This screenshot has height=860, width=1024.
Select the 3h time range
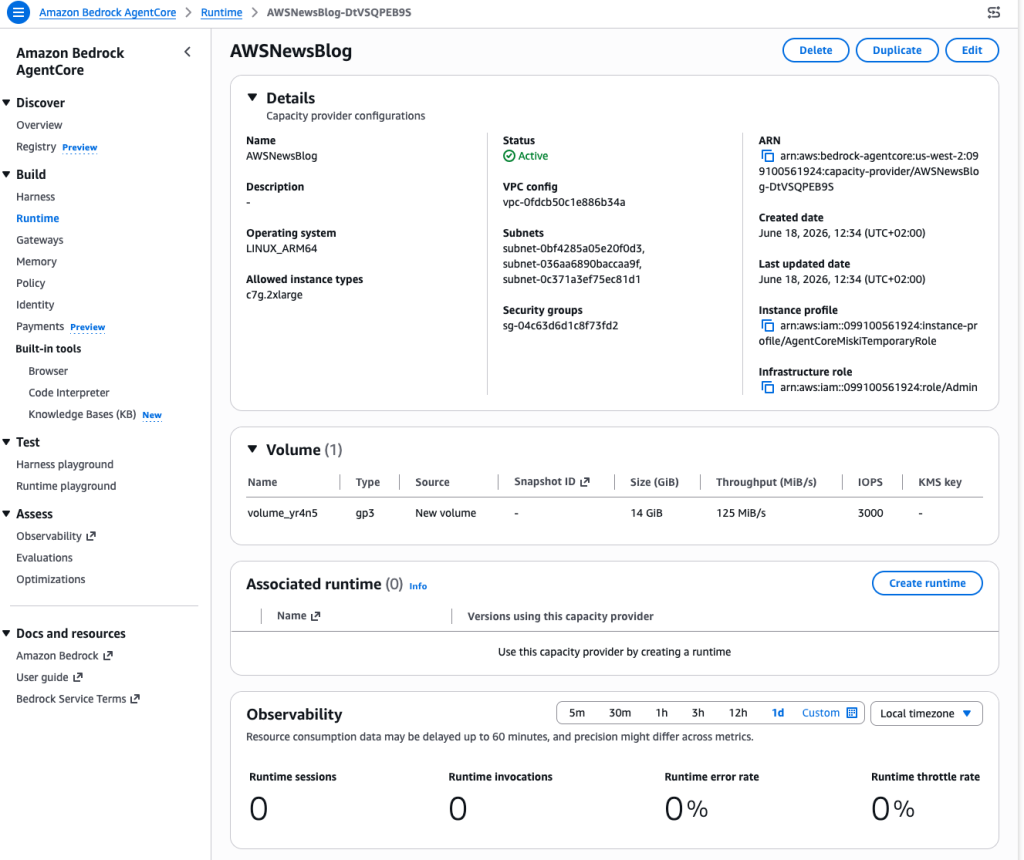pyautogui.click(x=698, y=713)
